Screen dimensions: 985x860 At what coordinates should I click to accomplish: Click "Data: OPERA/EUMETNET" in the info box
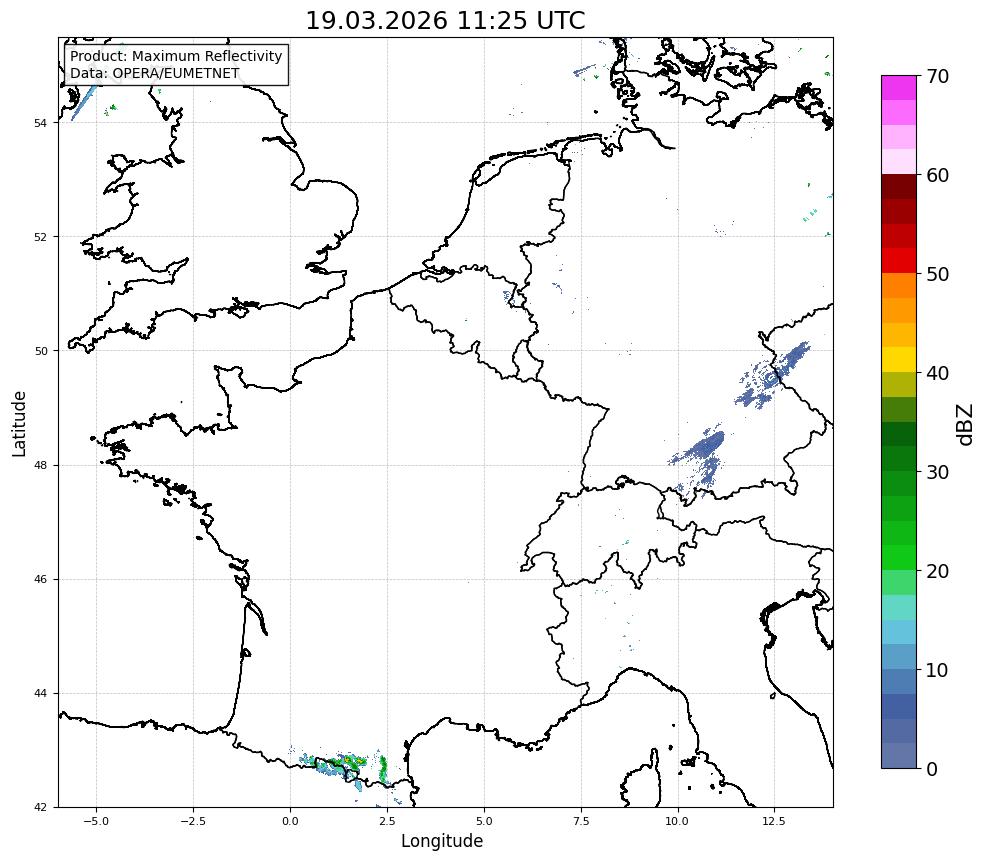click(155, 73)
